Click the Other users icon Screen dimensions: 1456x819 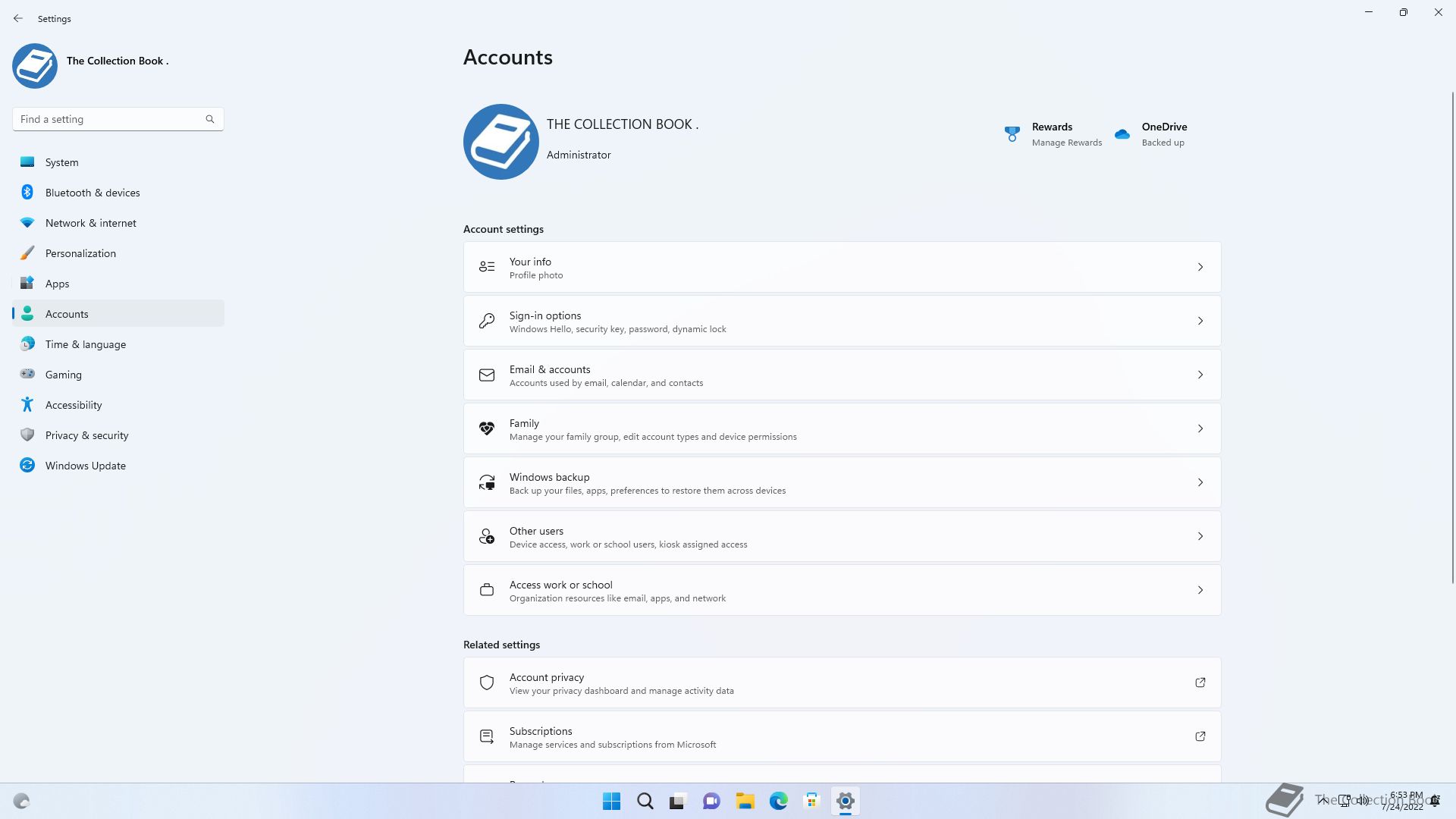487,536
